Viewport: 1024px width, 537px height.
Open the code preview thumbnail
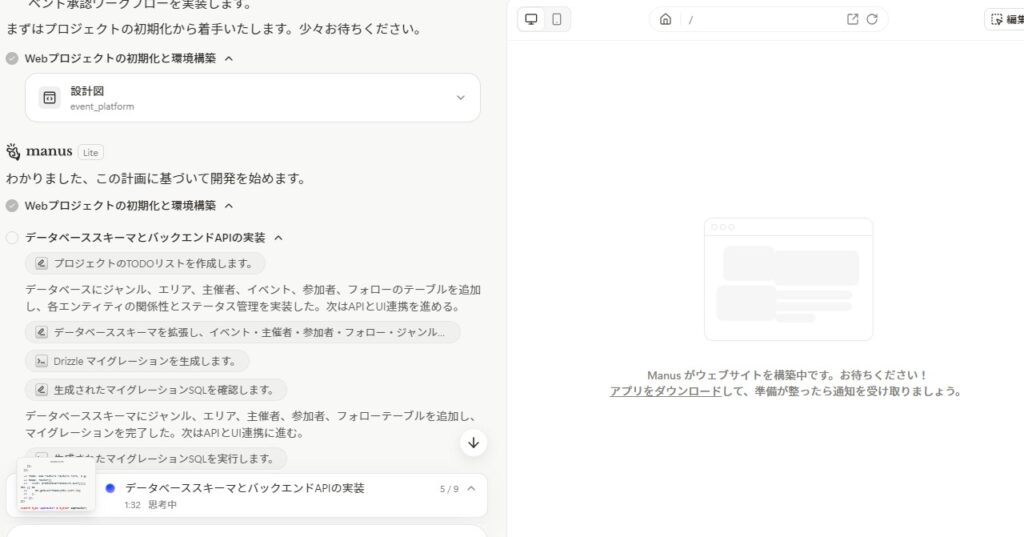(x=56, y=487)
